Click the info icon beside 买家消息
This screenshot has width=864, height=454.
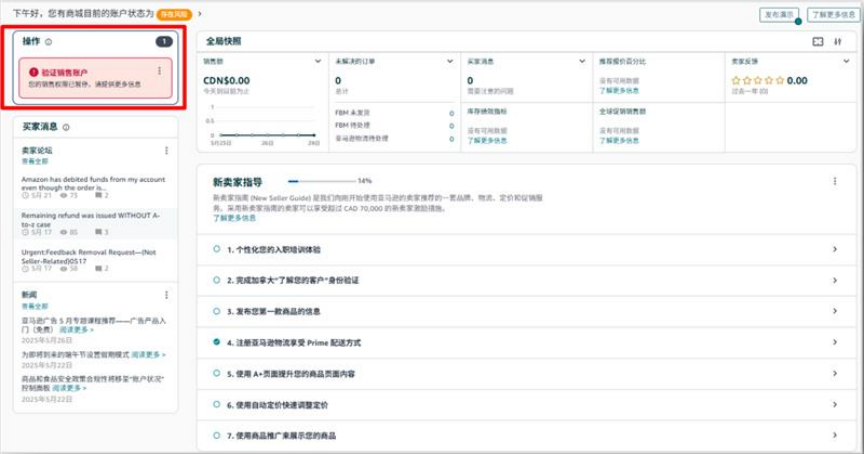click(x=66, y=127)
